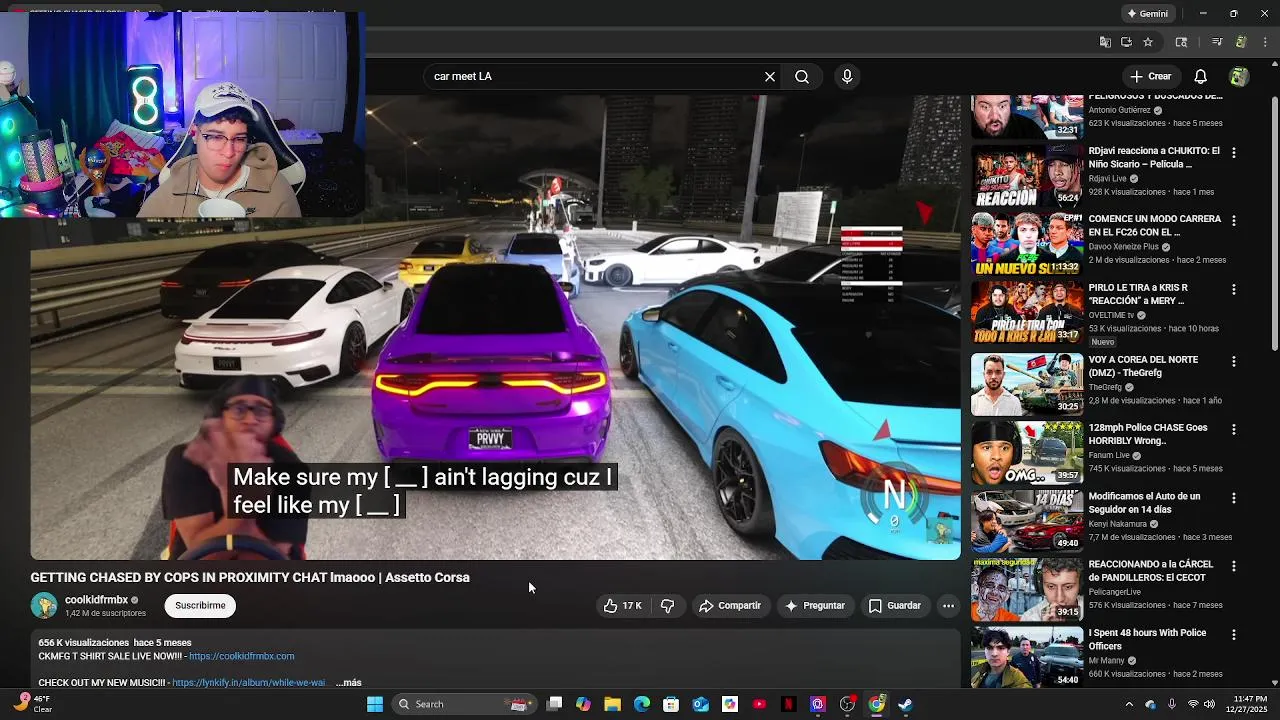The height and width of the screenshot is (720, 1280).
Task: Open the lynkify.in album link
Action: (x=248, y=682)
